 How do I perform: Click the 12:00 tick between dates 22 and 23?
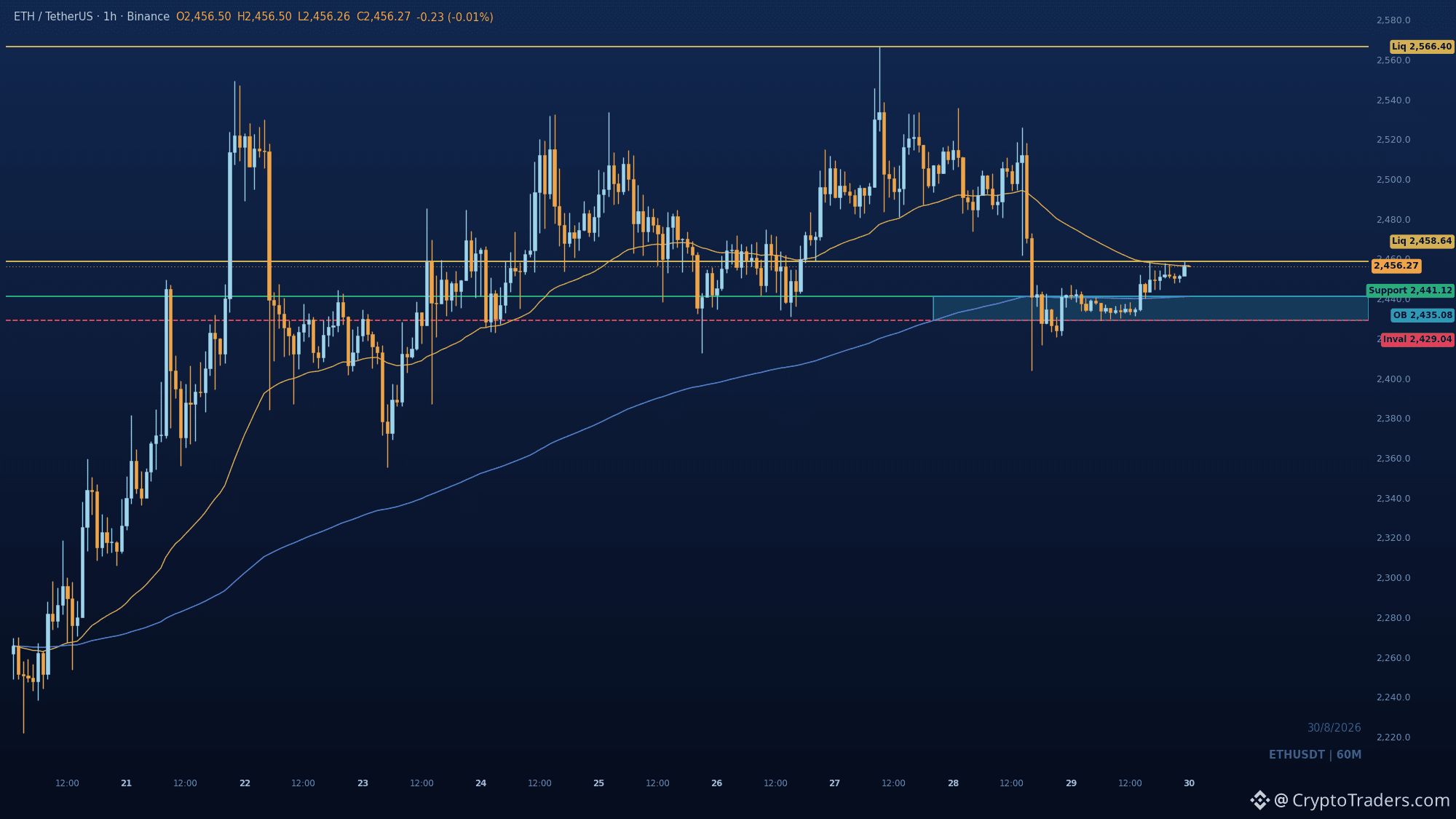(303, 783)
